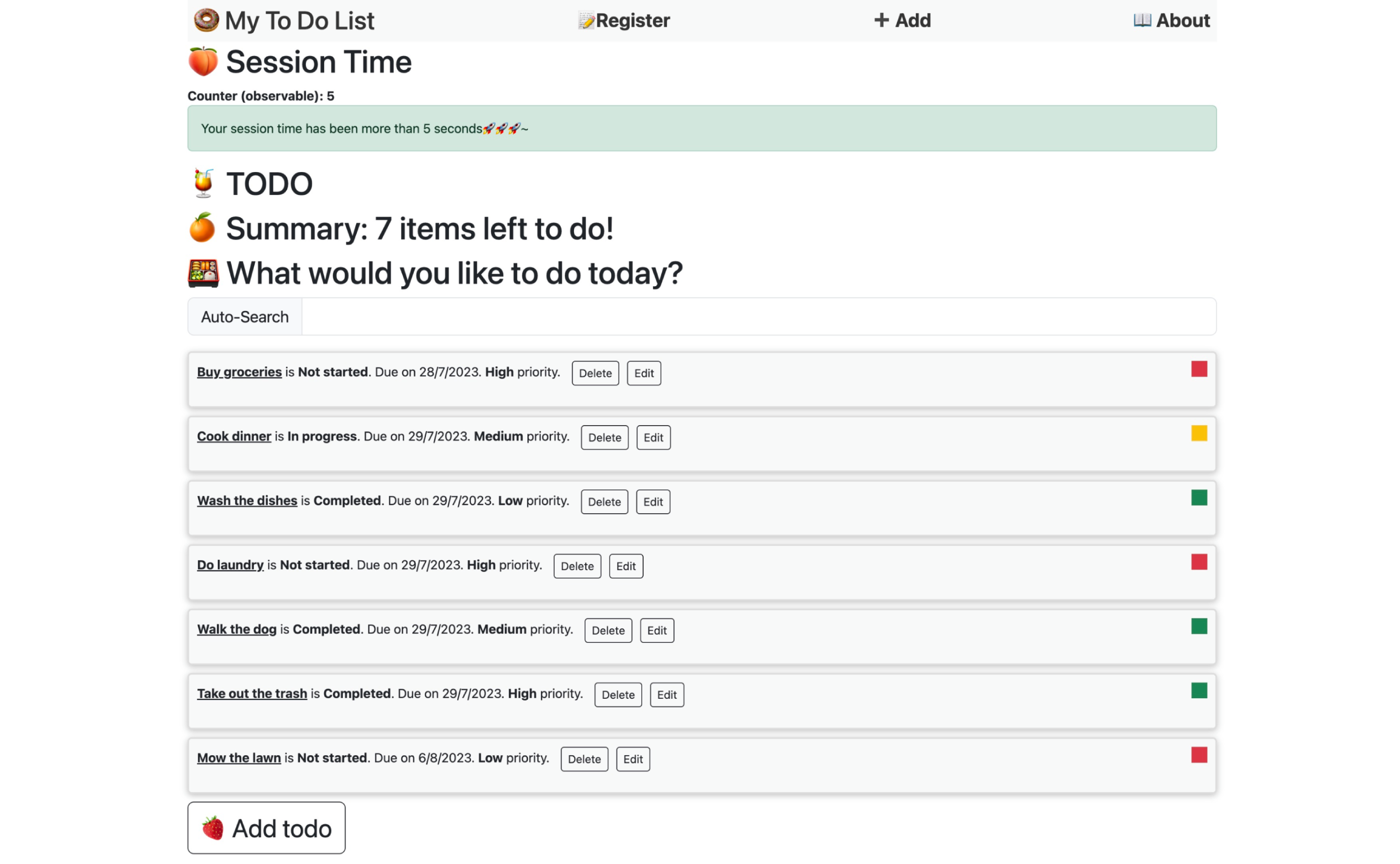Delete the Mow the lawn item
This screenshot has width=1400, height=864.
(584, 759)
